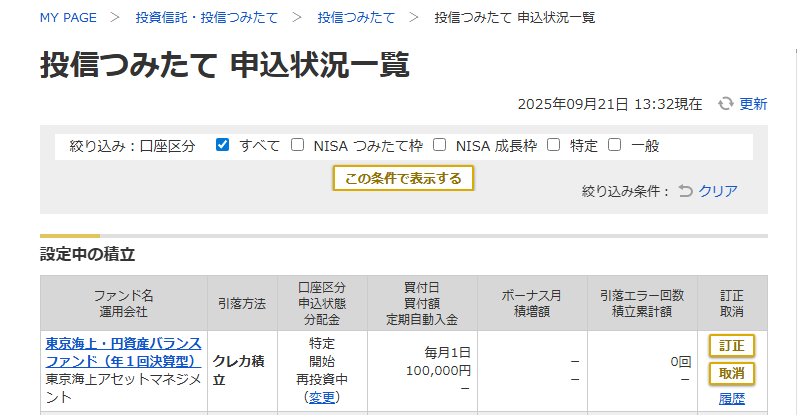Open the 履歴 history link
797x415 pixels.
pos(732,399)
